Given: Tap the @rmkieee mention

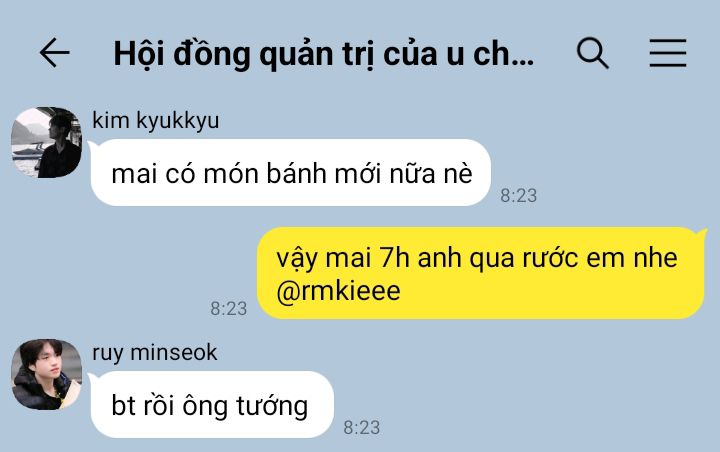Looking at the screenshot, I should (x=338, y=292).
